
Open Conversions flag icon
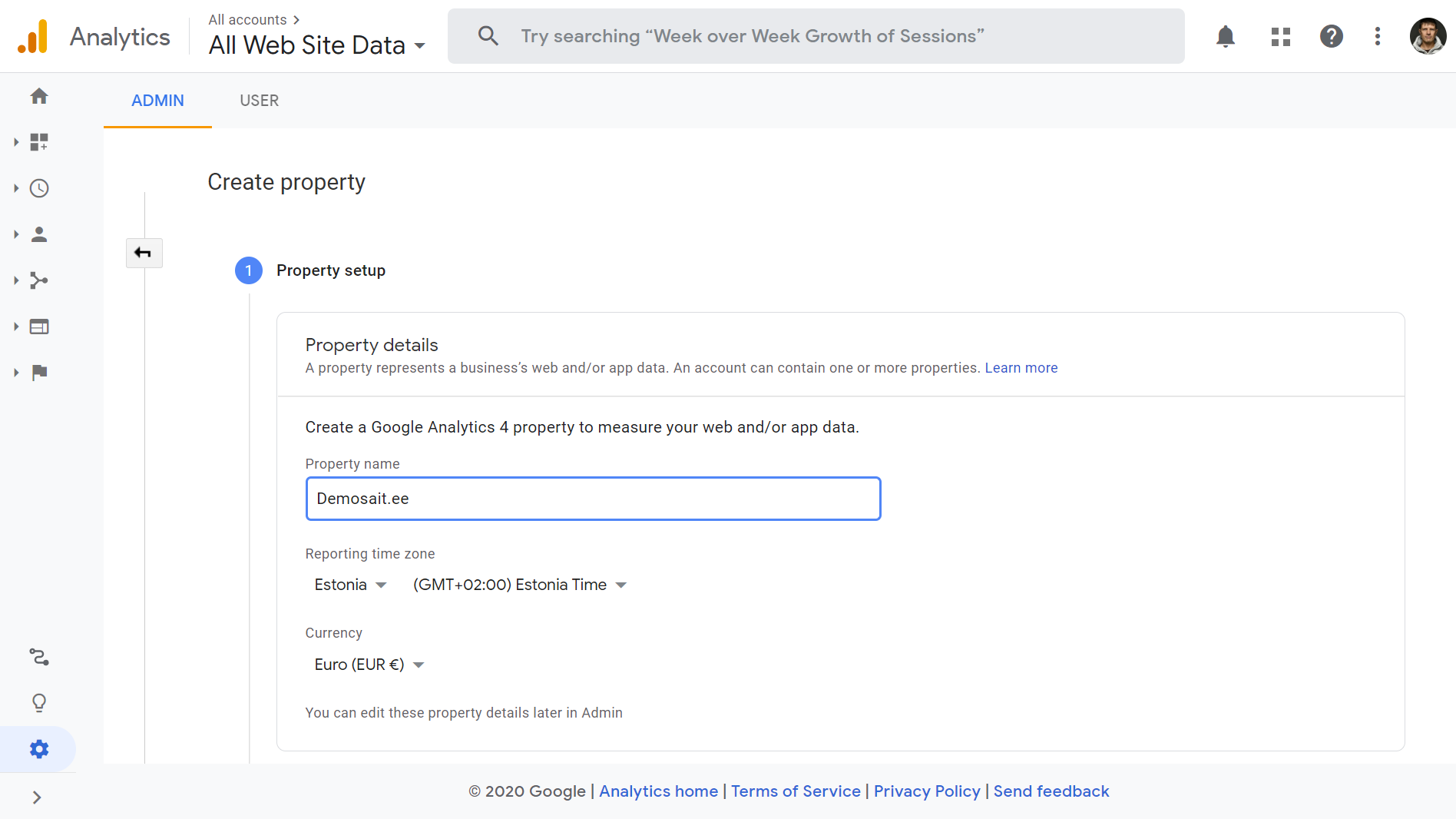[39, 373]
